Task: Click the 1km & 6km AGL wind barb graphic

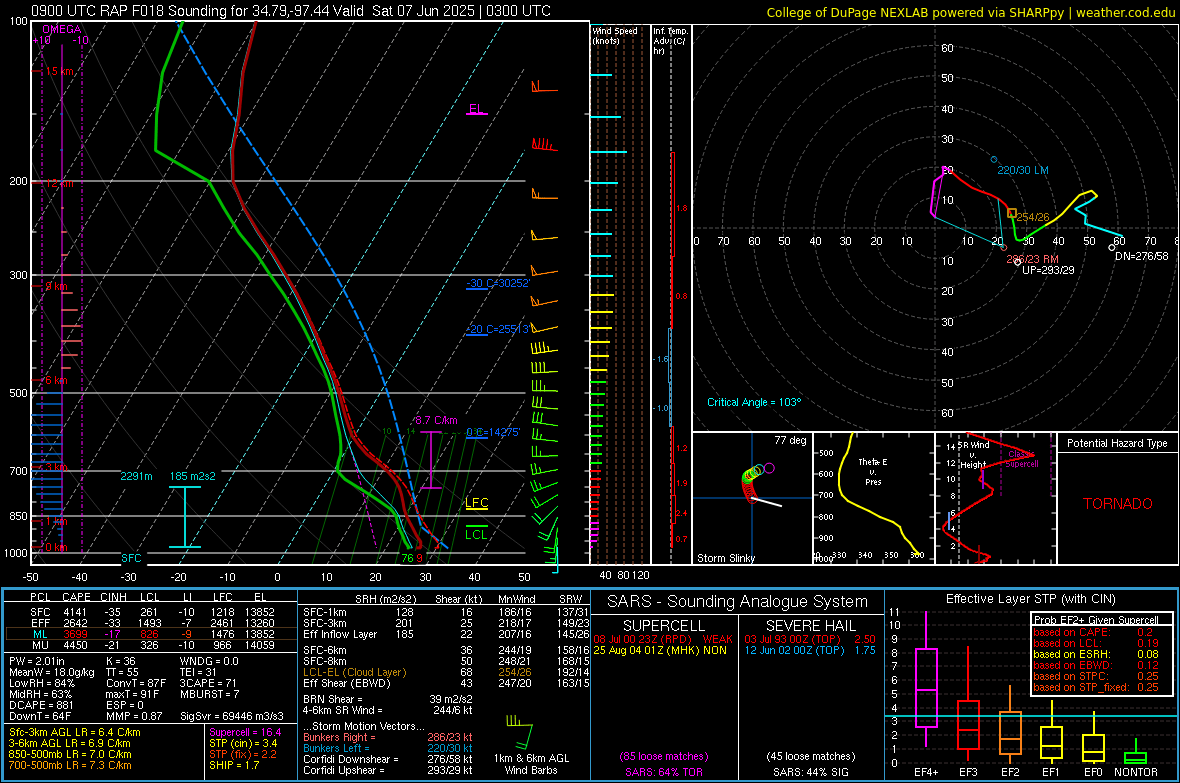Action: pyautogui.click(x=520, y=733)
